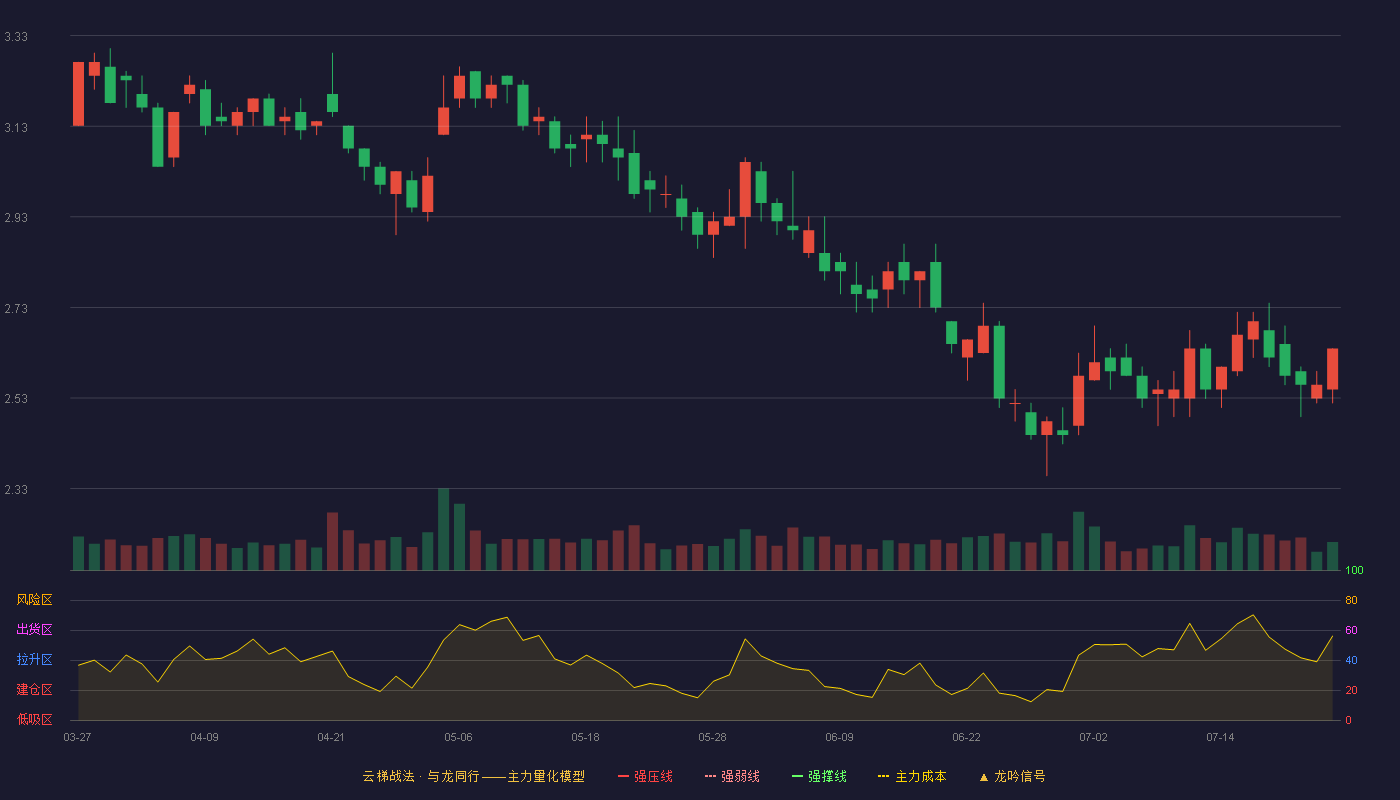Image resolution: width=1400 pixels, height=800 pixels.
Task: Click the 04-21 date label
Action: click(331, 737)
